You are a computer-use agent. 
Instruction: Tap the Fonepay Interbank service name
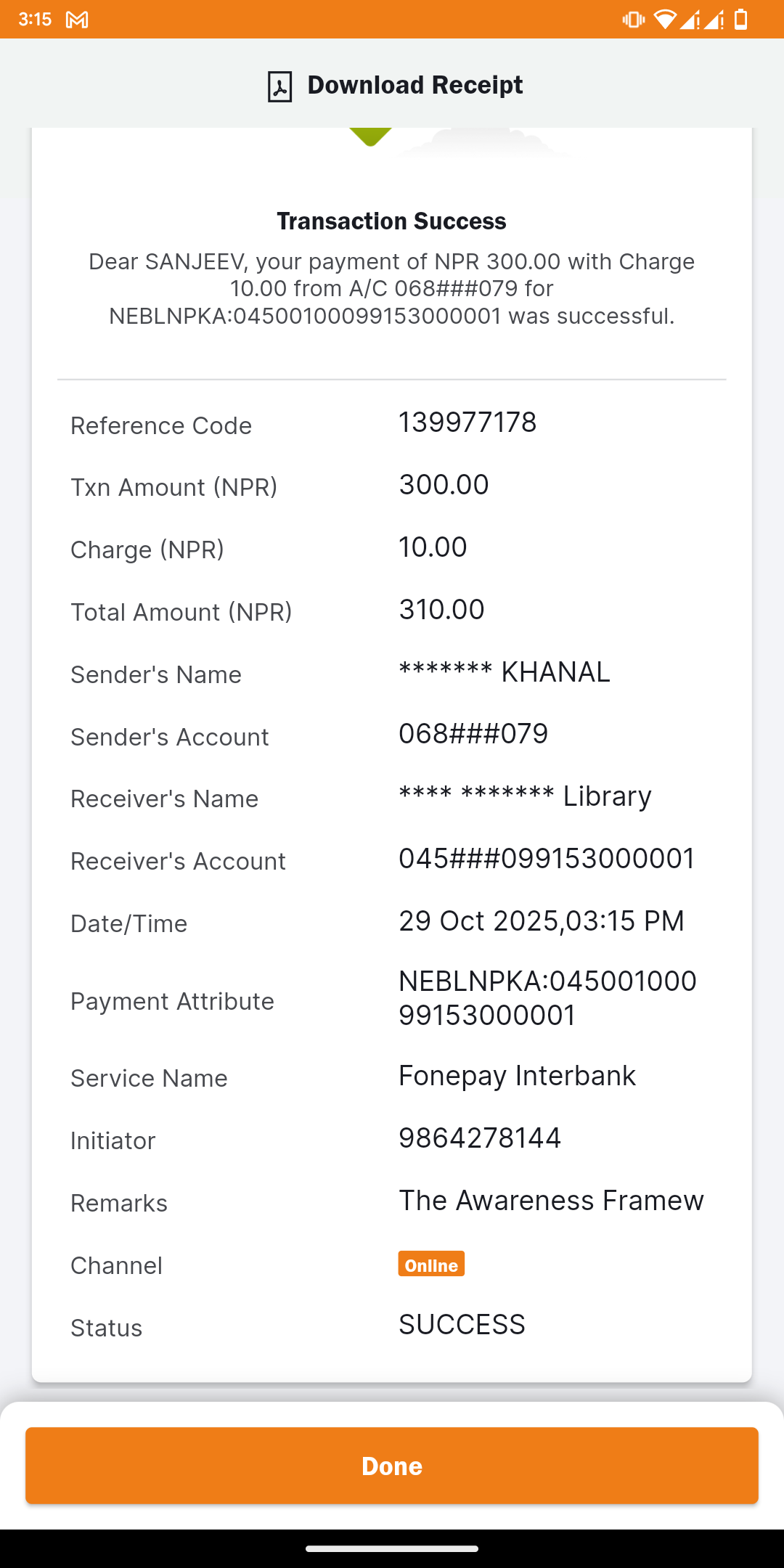point(517,1076)
